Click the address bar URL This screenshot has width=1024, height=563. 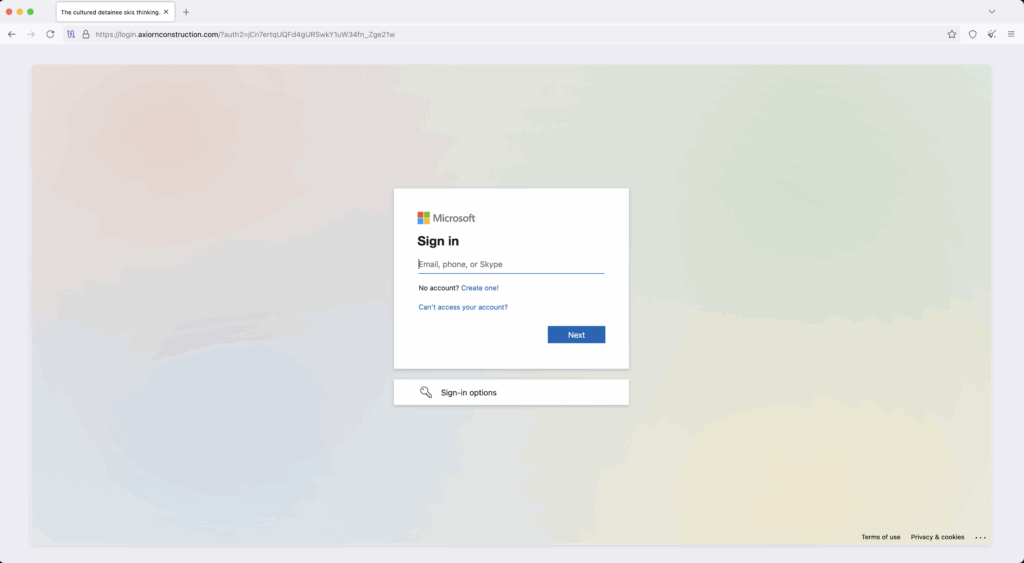[x=245, y=34]
